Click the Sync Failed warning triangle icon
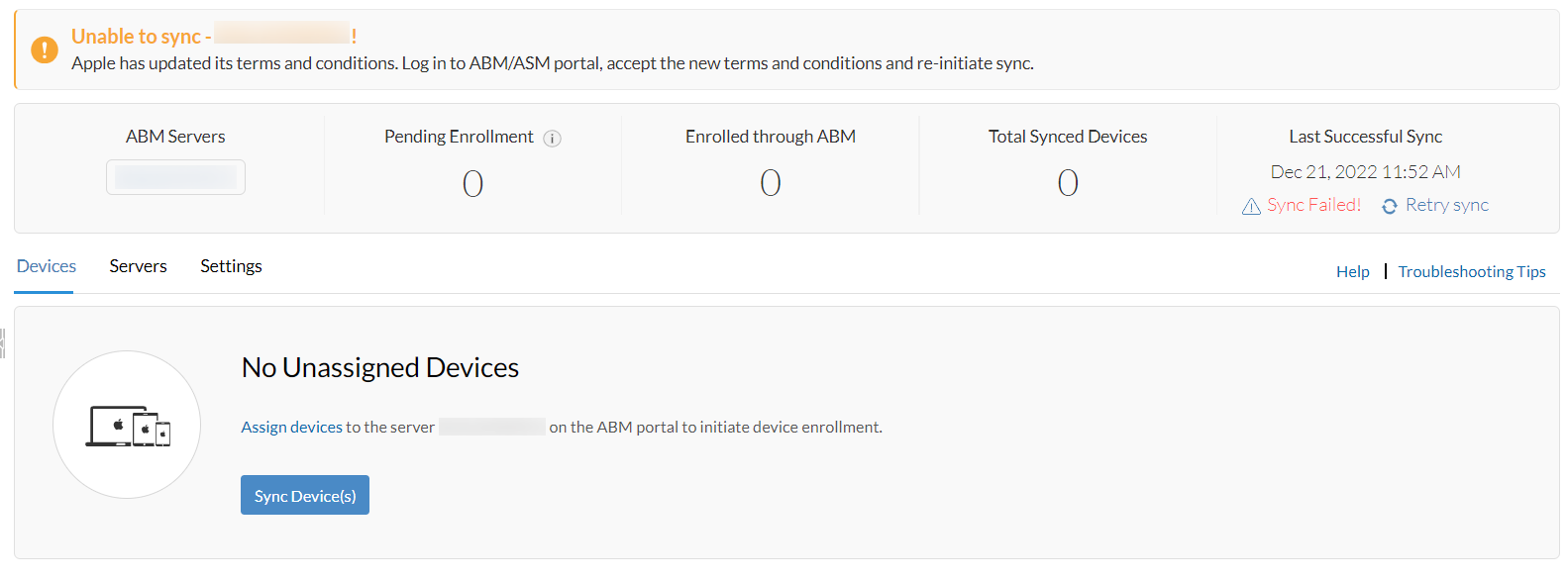The width and height of the screenshot is (1568, 581). [1251, 206]
